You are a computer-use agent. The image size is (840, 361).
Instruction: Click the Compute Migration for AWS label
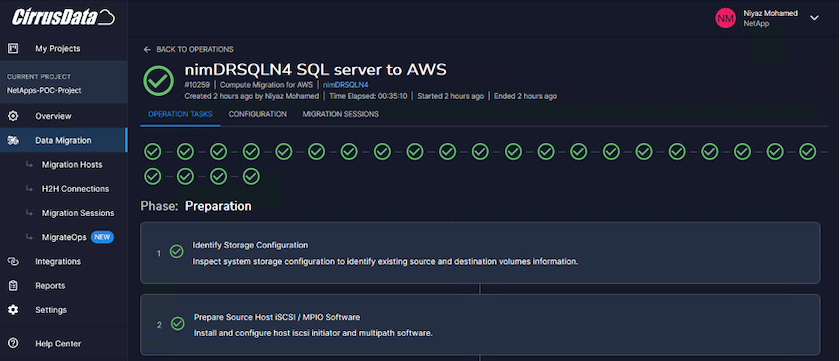[266, 85]
